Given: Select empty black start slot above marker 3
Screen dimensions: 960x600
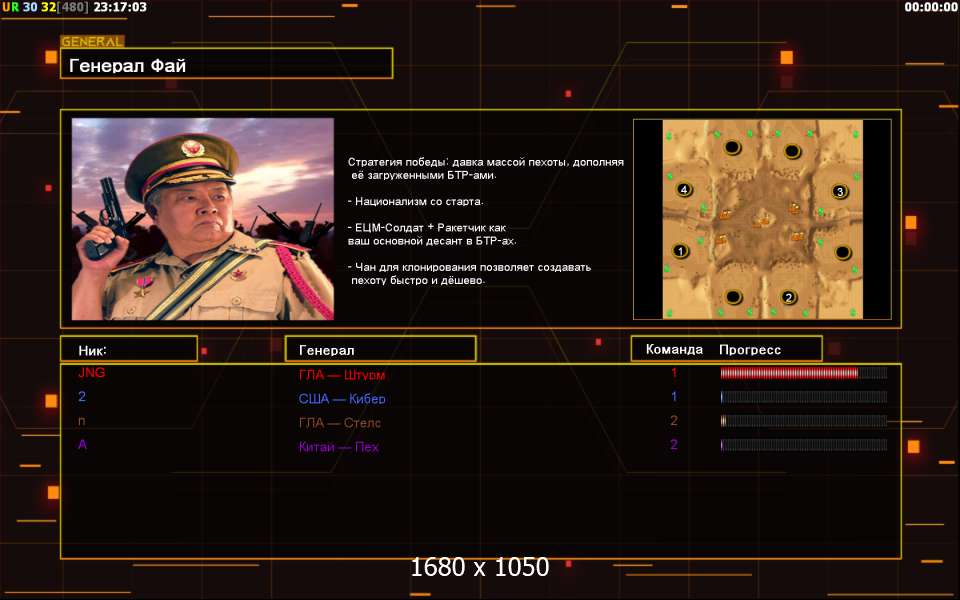Looking at the screenshot, I should (792, 151).
